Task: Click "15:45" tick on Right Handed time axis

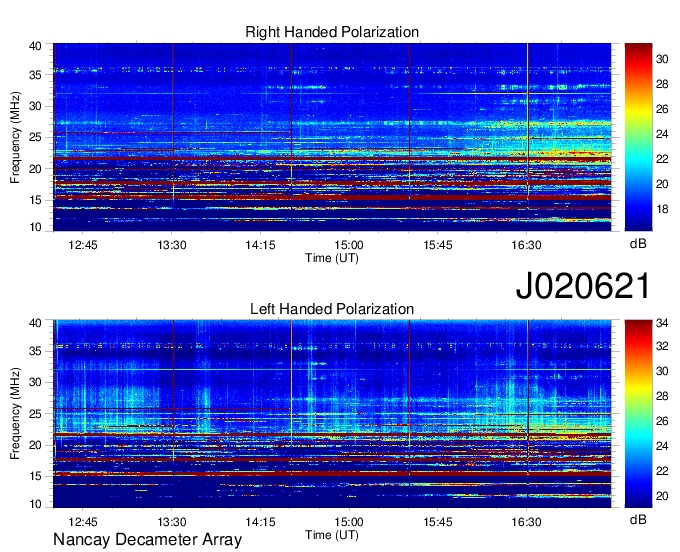Action: click(438, 245)
